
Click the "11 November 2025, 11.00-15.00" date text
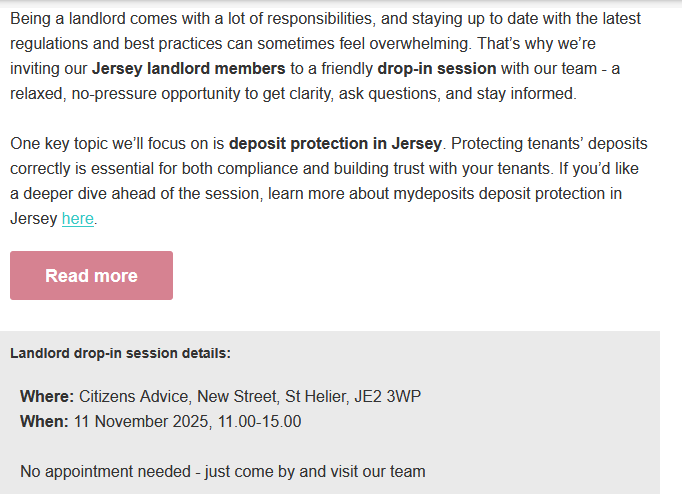tap(187, 422)
